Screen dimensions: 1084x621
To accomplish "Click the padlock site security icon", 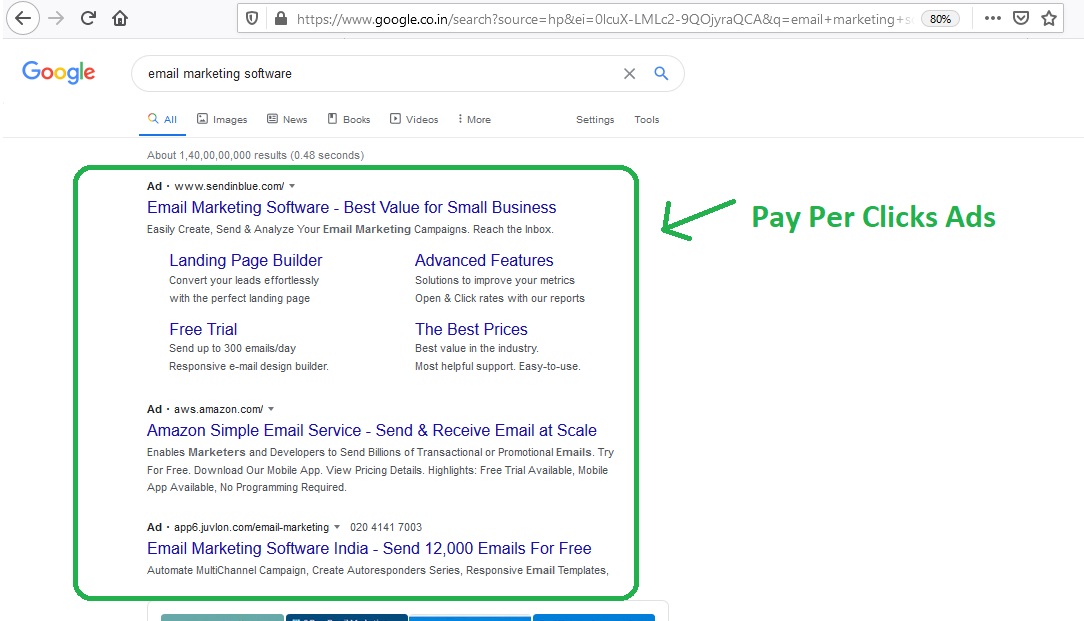I will 279,18.
